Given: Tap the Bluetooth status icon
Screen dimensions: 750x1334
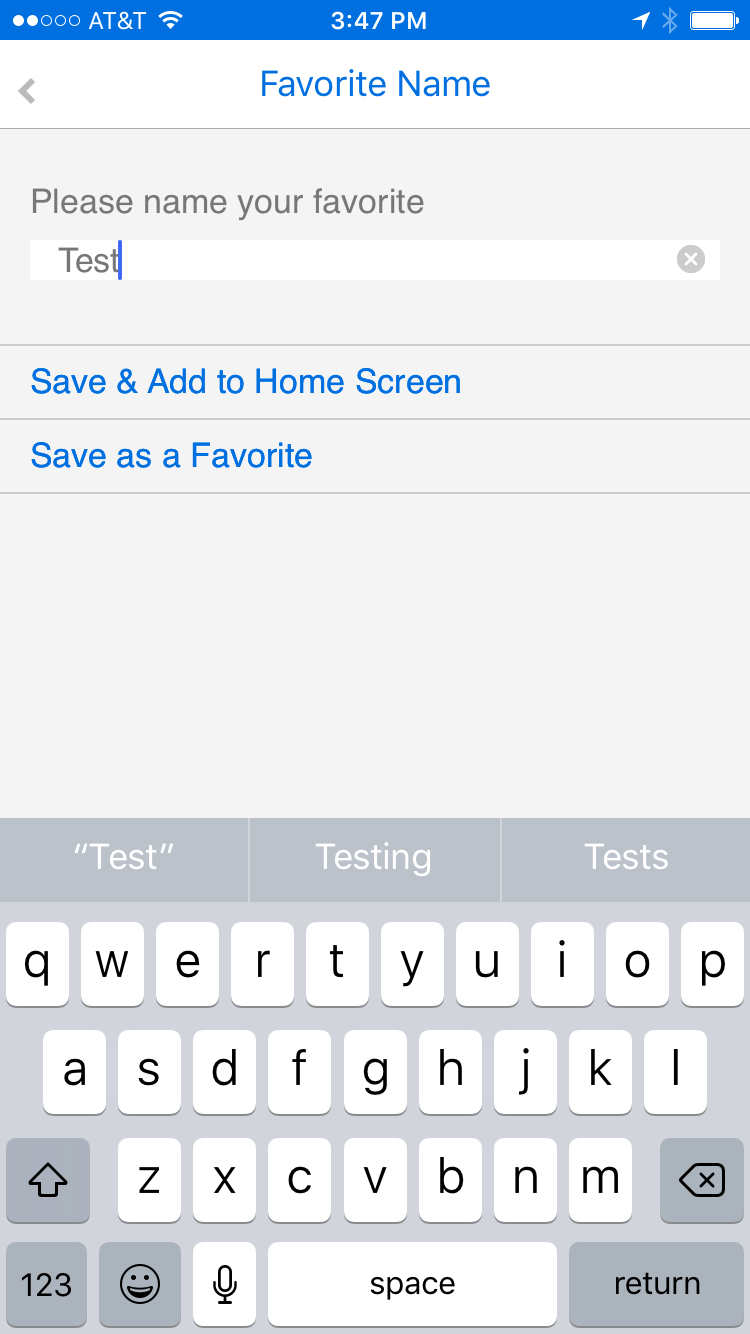Looking at the screenshot, I should pyautogui.click(x=670, y=20).
